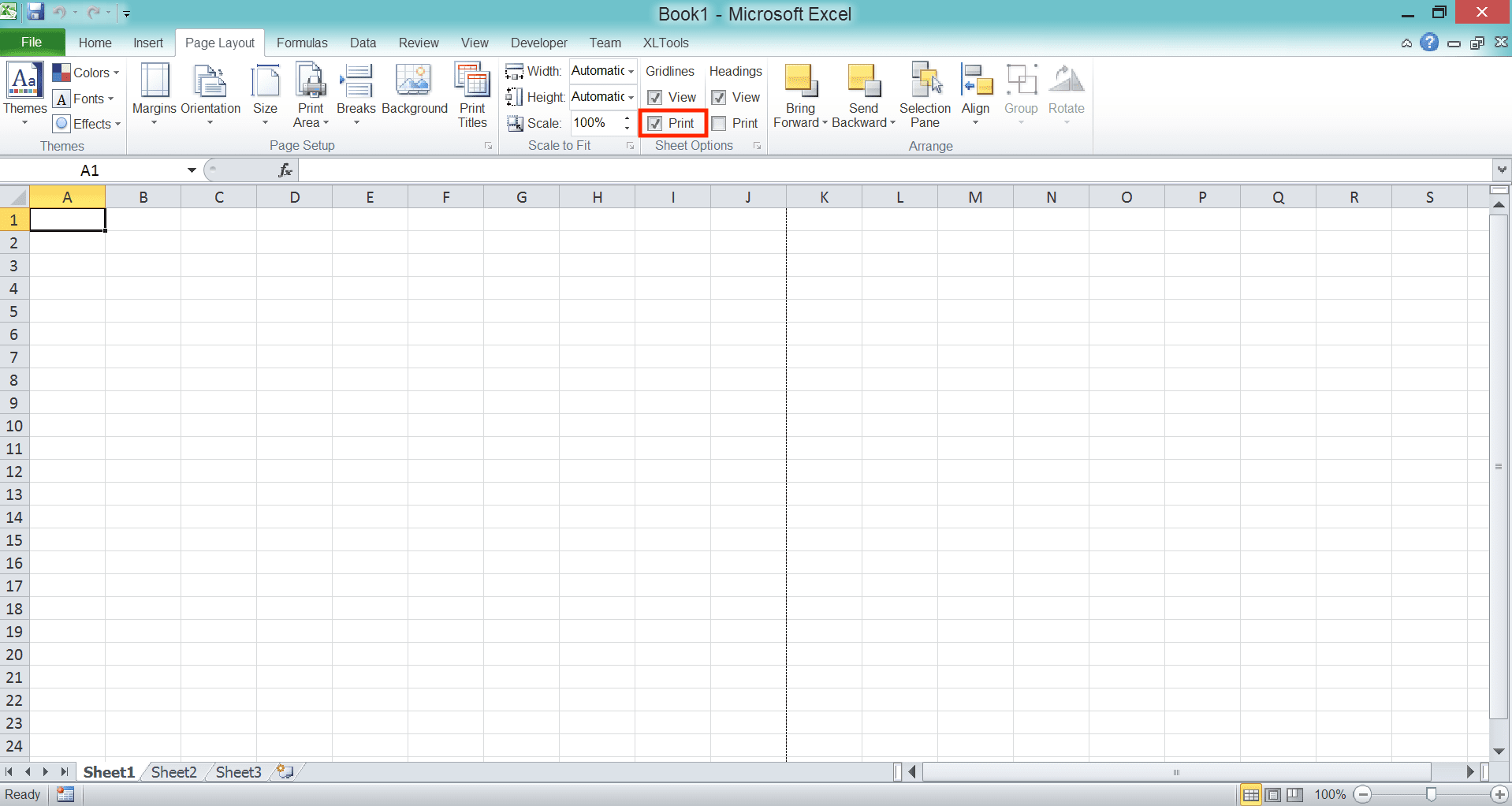The image size is (1512, 806).
Task: Go to last sheet navigation arrow
Action: 65,772
